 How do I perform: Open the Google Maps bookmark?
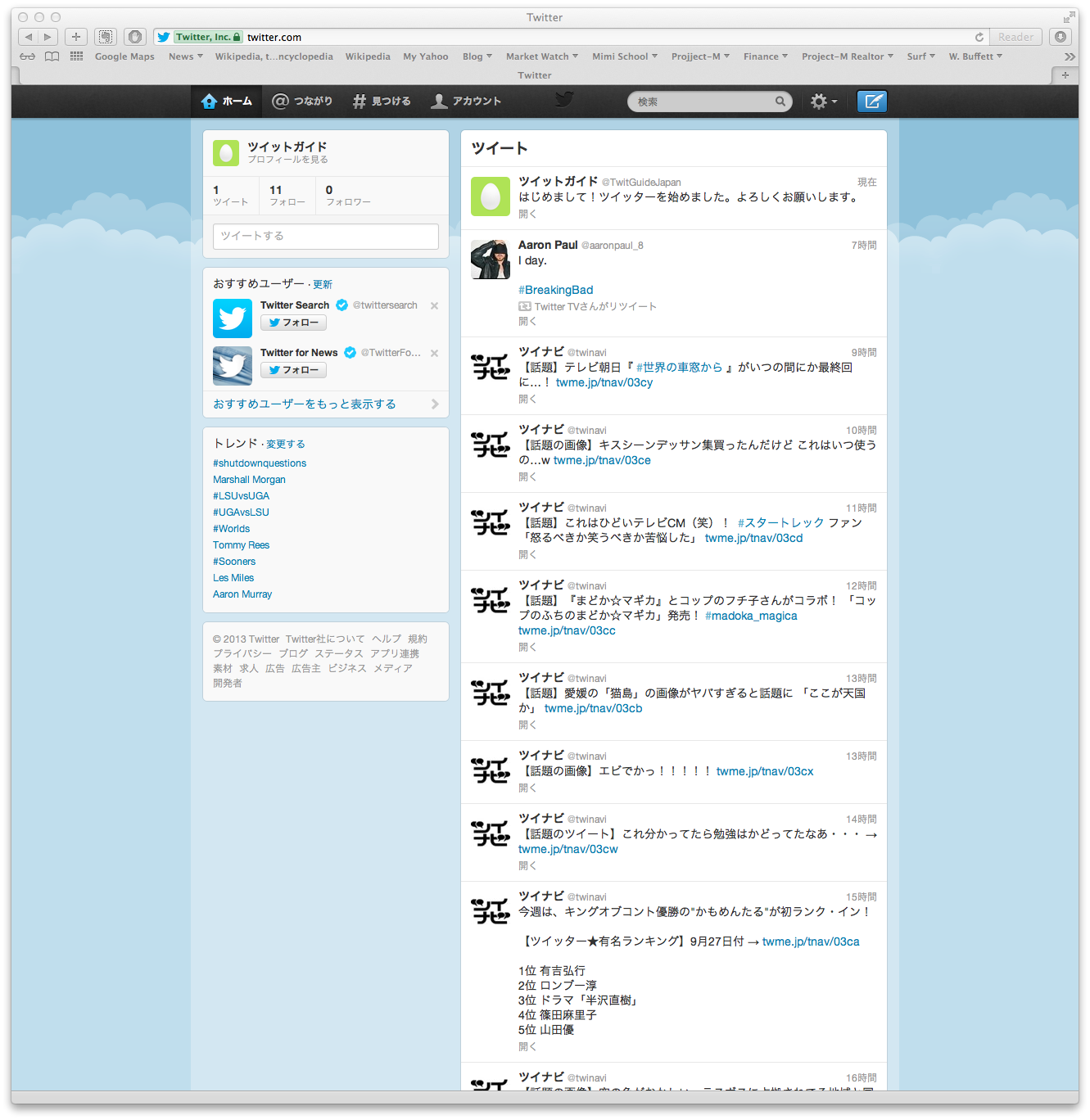coord(124,56)
